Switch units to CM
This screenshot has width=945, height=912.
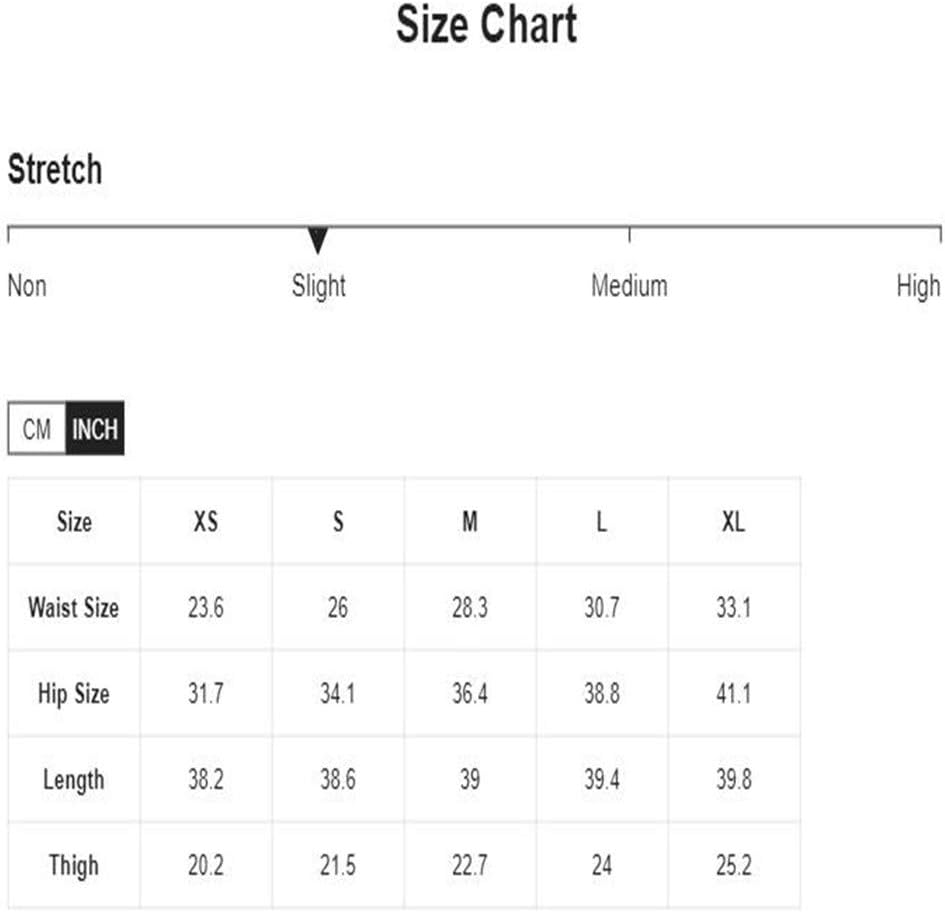(37, 429)
